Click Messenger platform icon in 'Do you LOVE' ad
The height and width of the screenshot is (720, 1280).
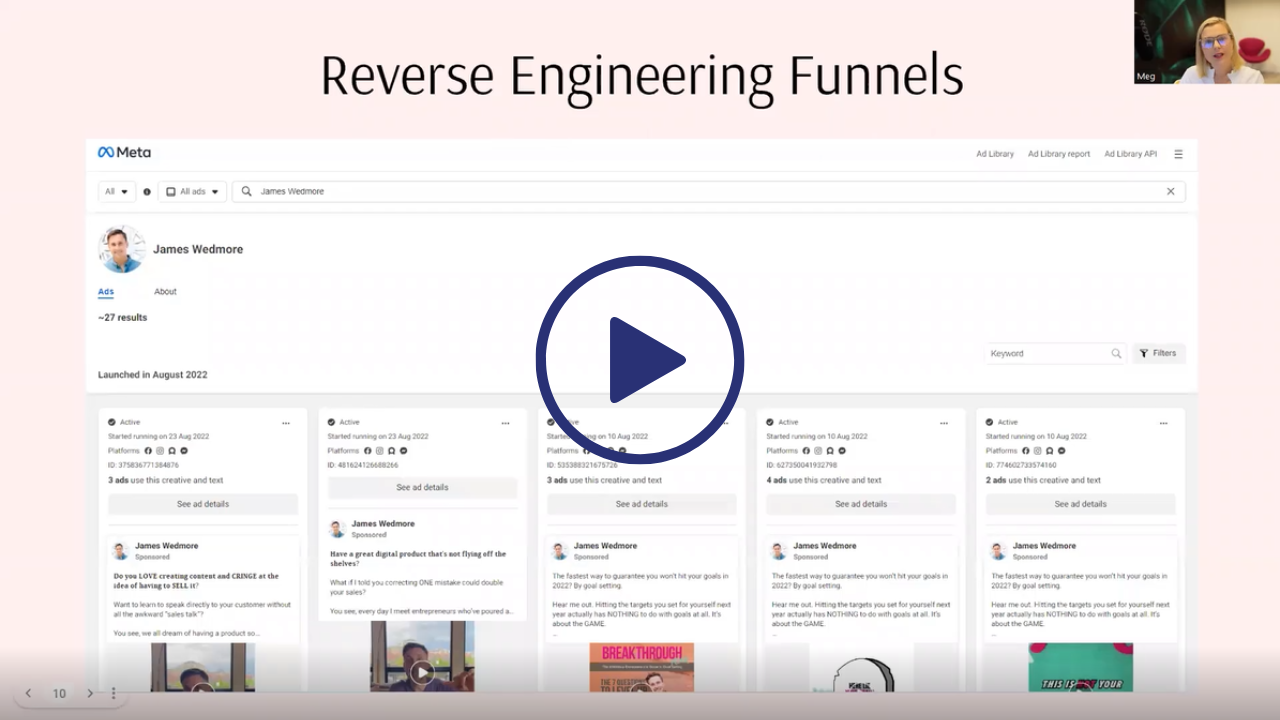click(183, 451)
